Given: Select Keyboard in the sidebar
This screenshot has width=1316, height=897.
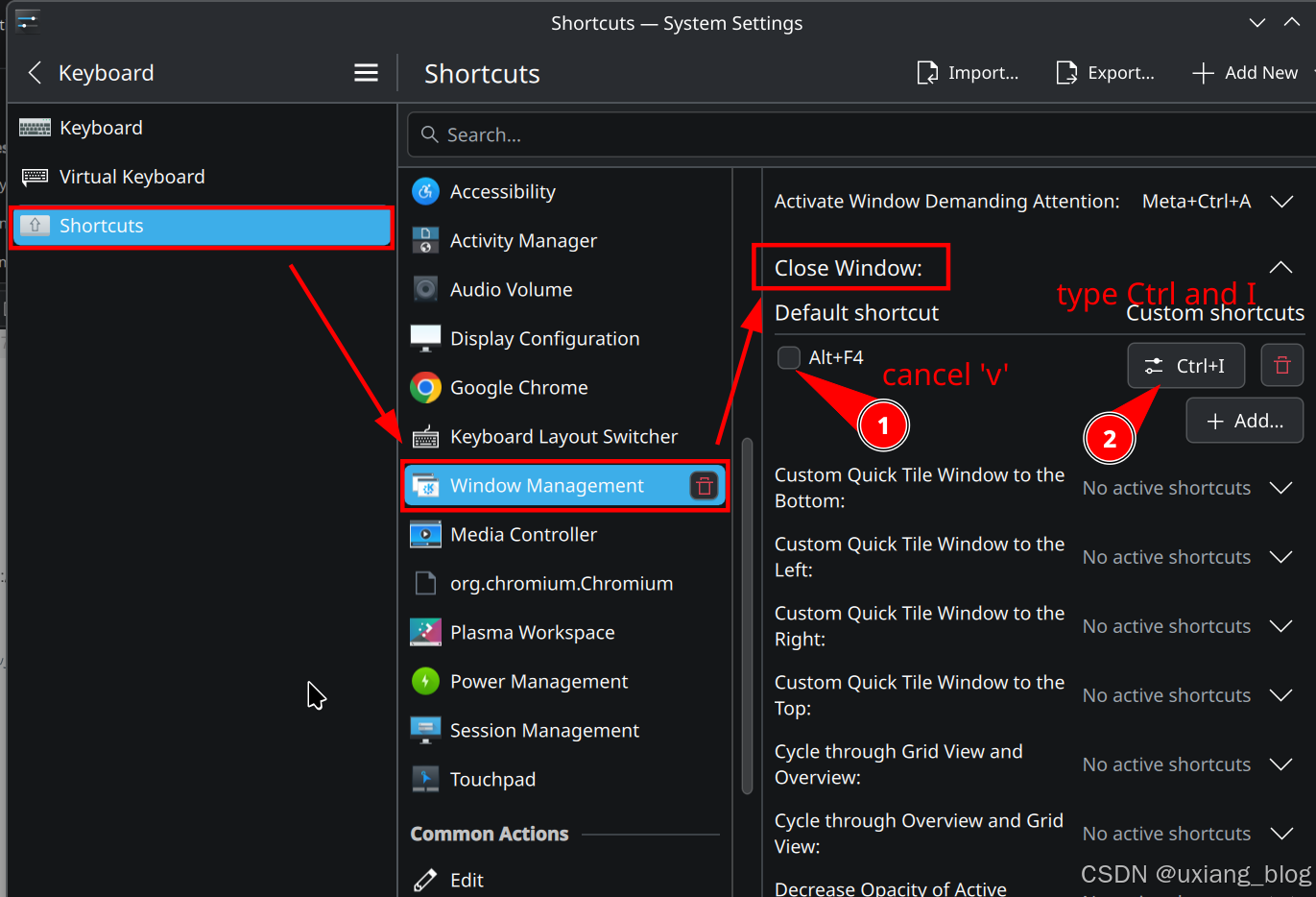Looking at the screenshot, I should [202, 128].
